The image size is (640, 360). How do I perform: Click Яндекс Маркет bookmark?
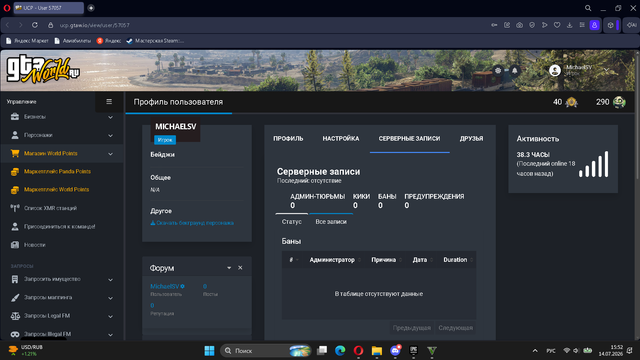click(27, 41)
